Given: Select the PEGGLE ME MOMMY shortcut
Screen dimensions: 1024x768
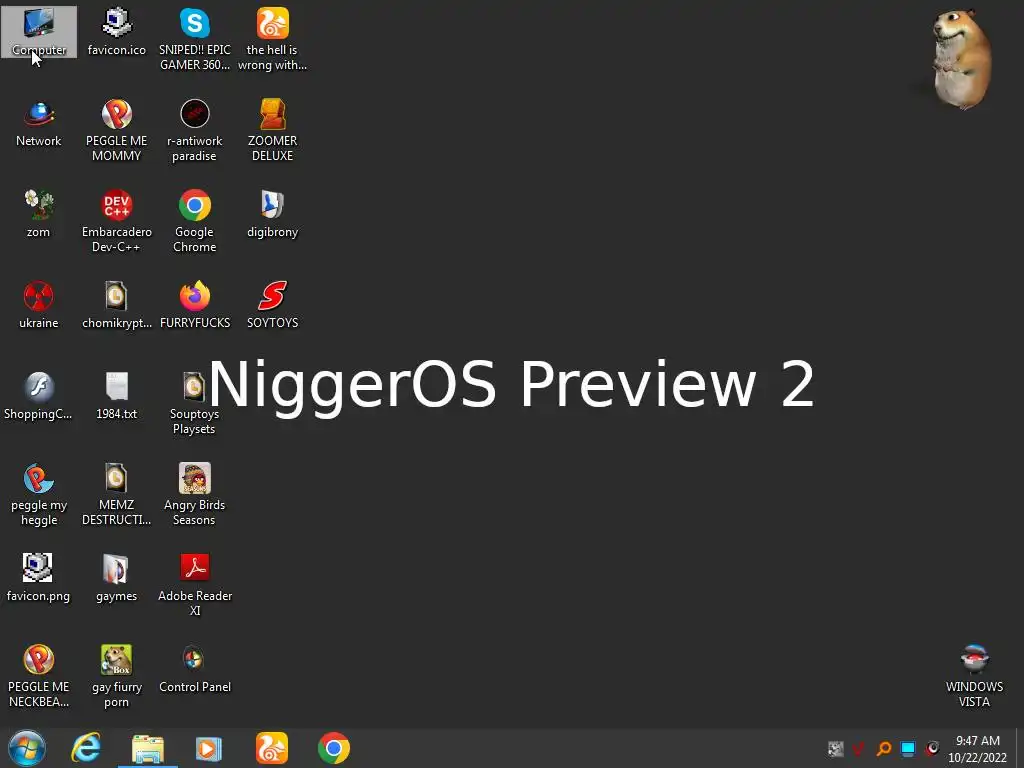Looking at the screenshot, I should coord(116,131).
